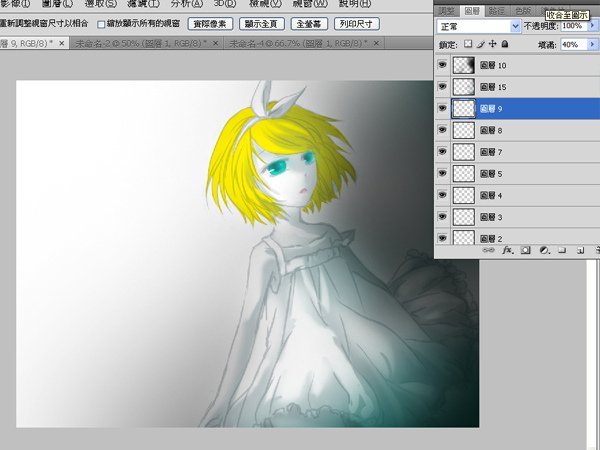
Task: Add a layer mask with mask icon
Action: (526, 250)
